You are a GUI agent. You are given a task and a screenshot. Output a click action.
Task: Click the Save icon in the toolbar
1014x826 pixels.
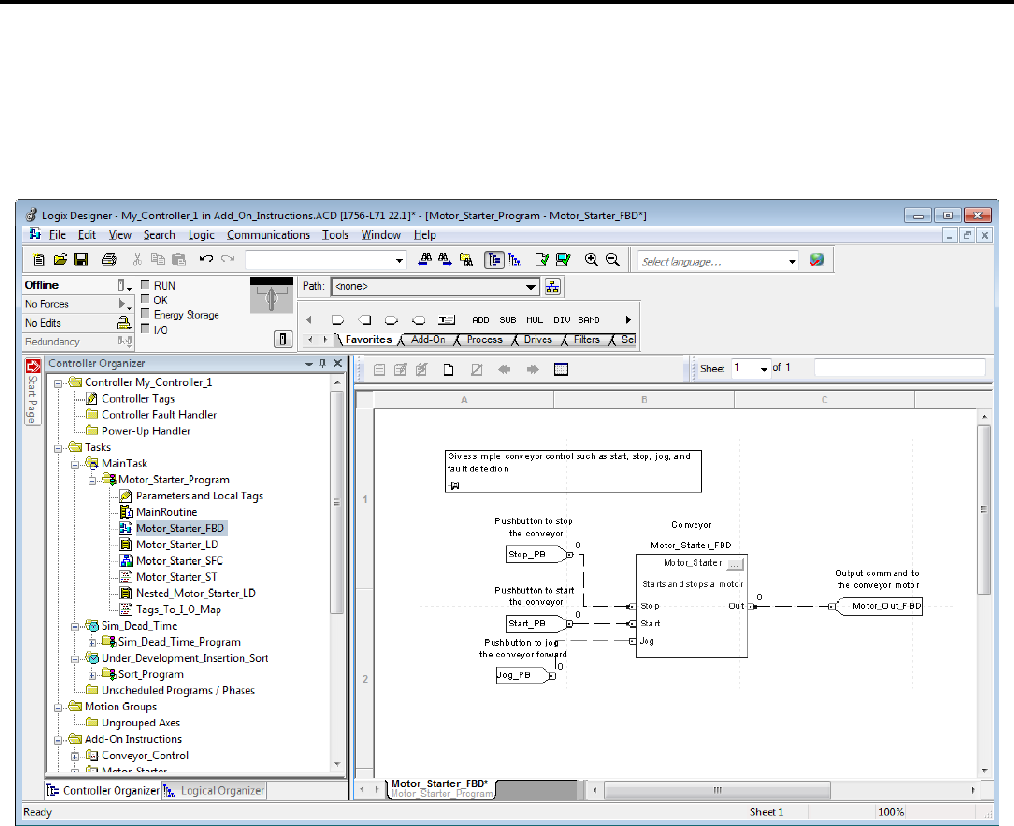click(x=80, y=260)
